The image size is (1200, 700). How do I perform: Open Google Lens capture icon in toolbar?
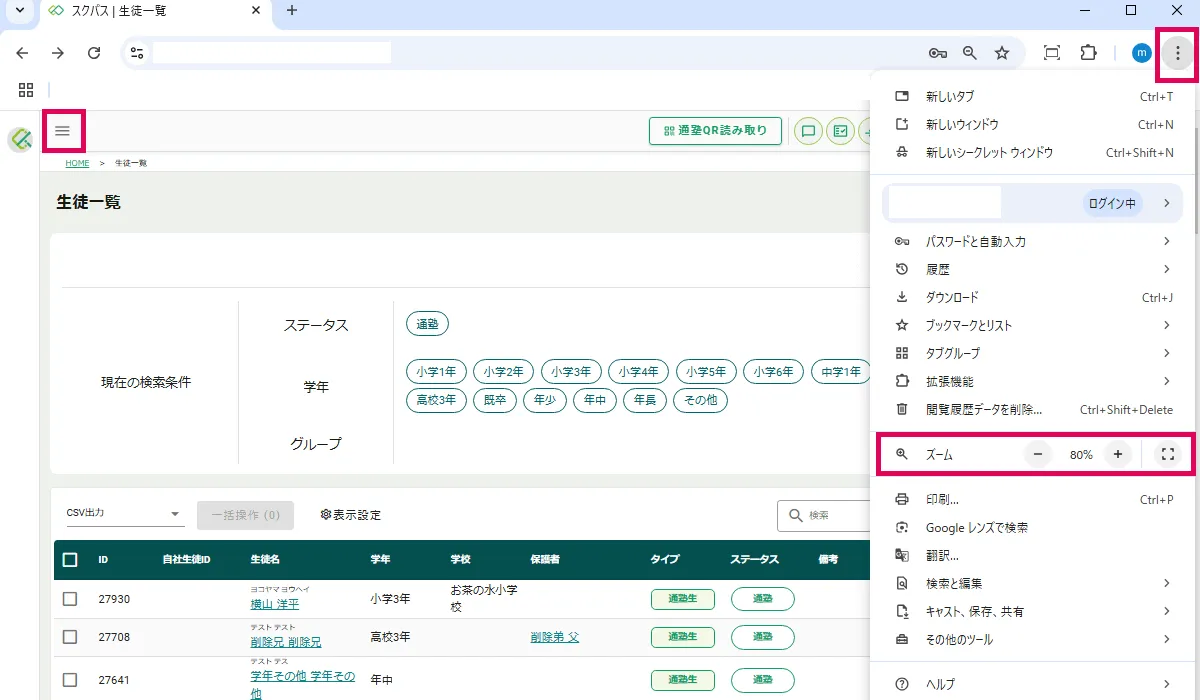click(x=1052, y=53)
